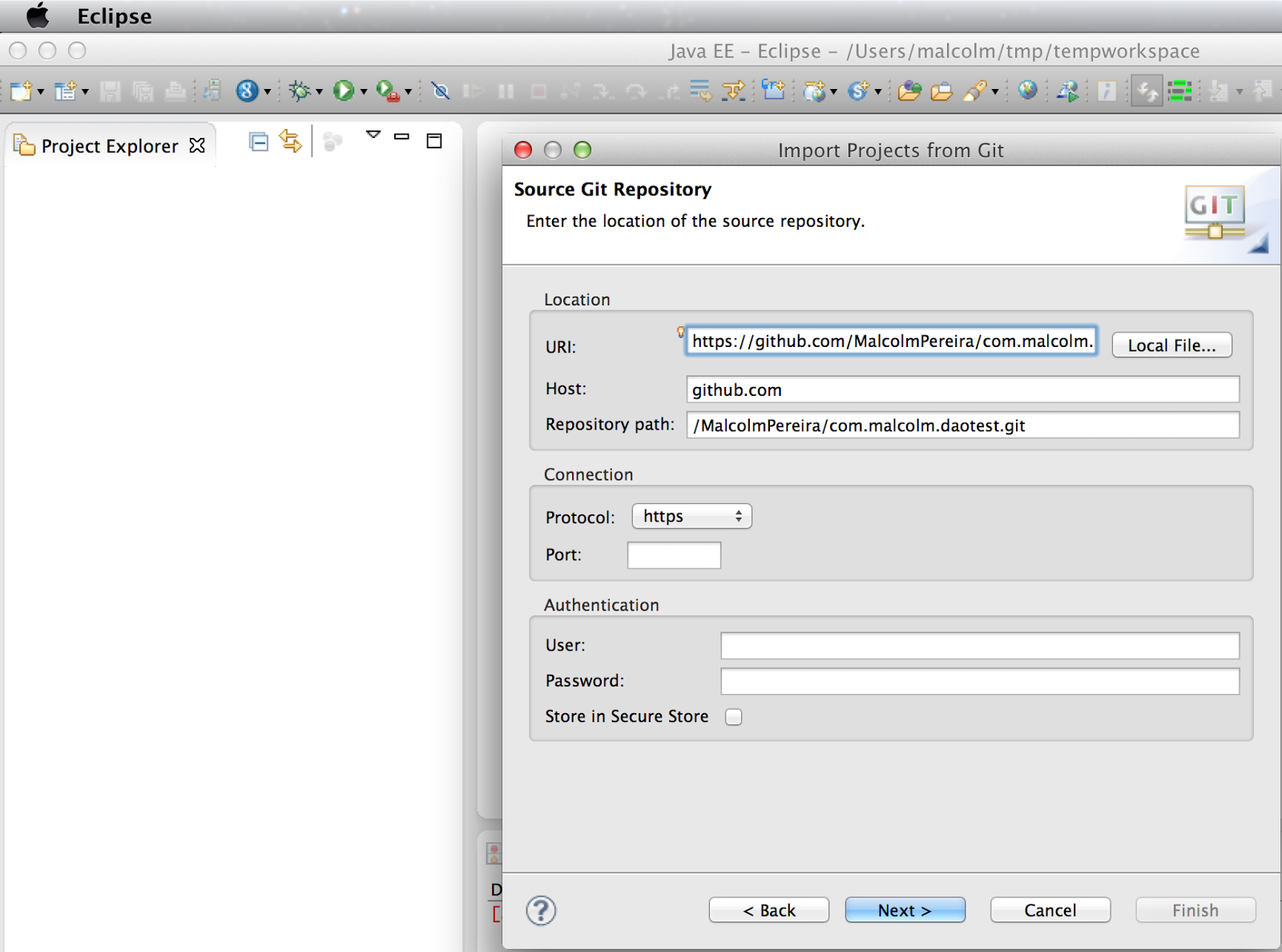Image resolution: width=1282 pixels, height=952 pixels.
Task: Open the Eclipse application menu
Action: point(115,16)
